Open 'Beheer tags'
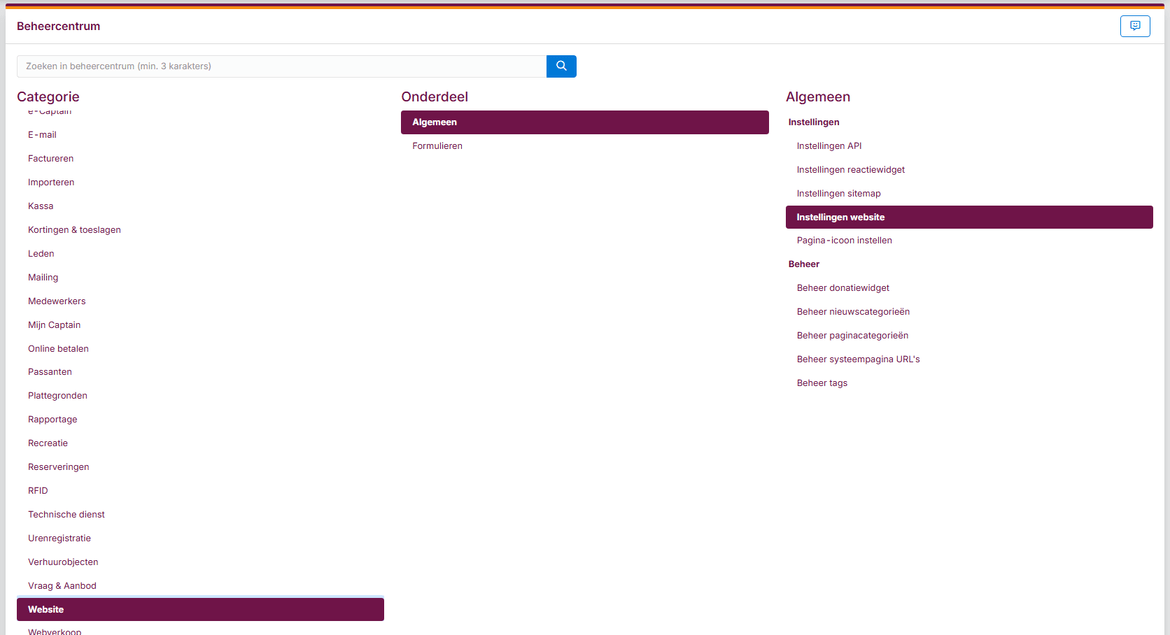The image size is (1170, 635). pos(821,382)
